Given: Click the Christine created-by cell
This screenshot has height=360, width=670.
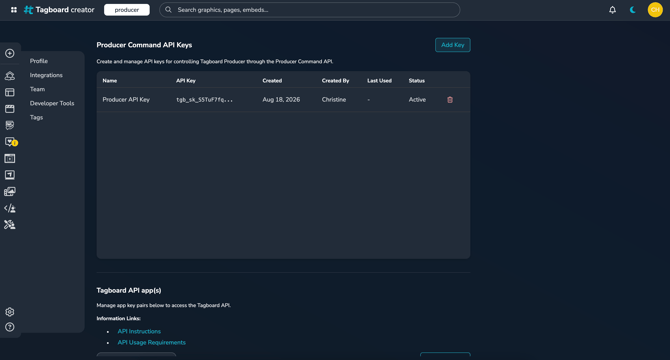Looking at the screenshot, I should 334,100.
